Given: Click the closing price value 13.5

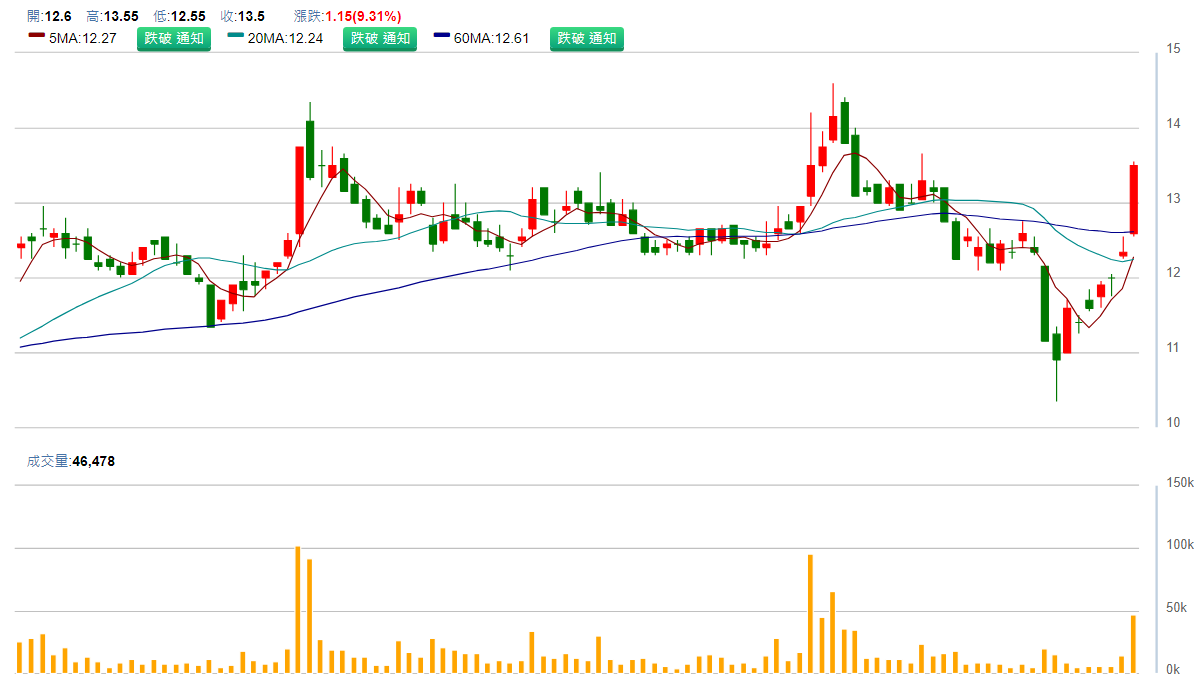Looking at the screenshot, I should pos(251,16).
